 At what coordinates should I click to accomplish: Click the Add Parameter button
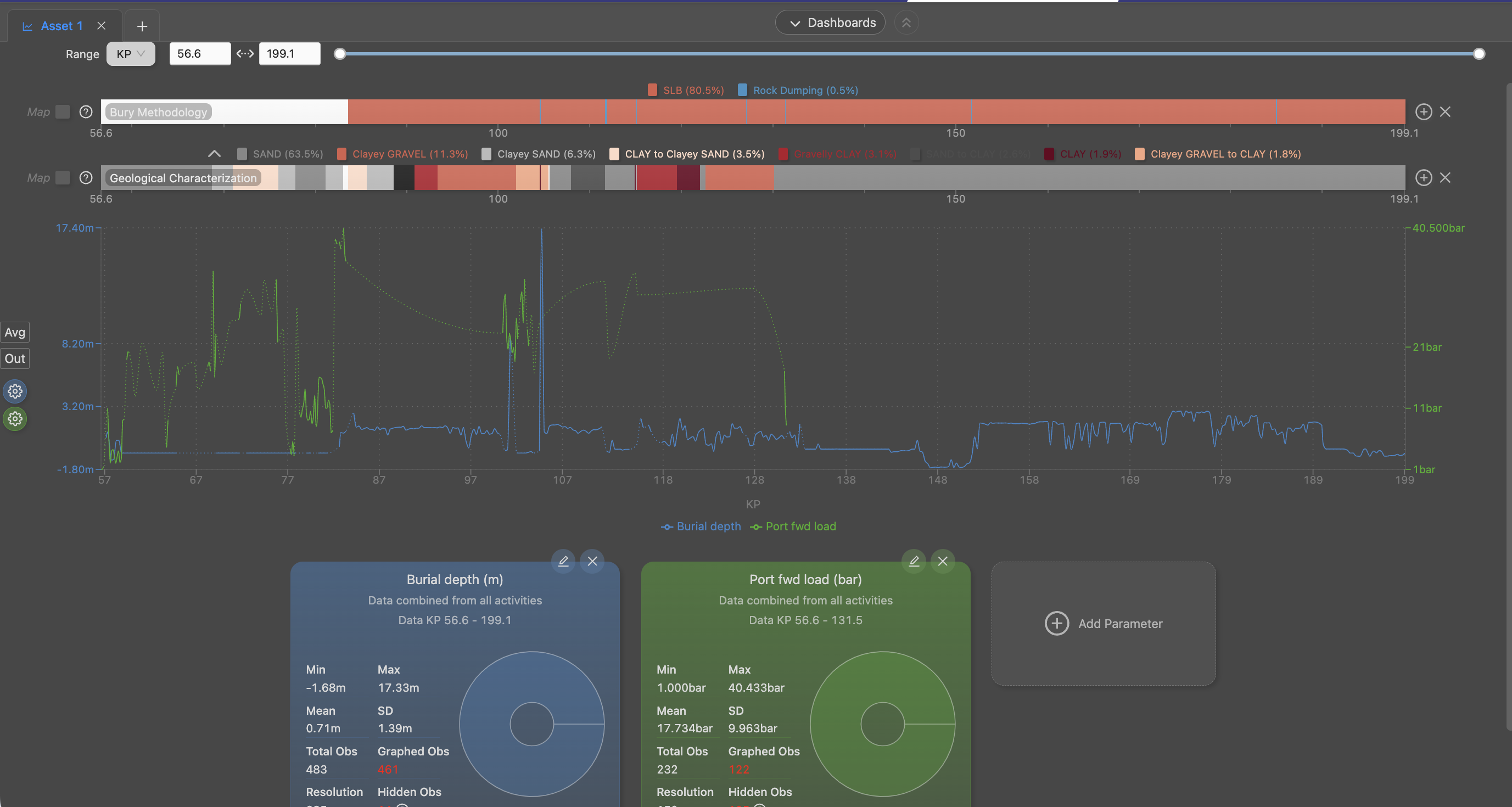click(x=1104, y=623)
